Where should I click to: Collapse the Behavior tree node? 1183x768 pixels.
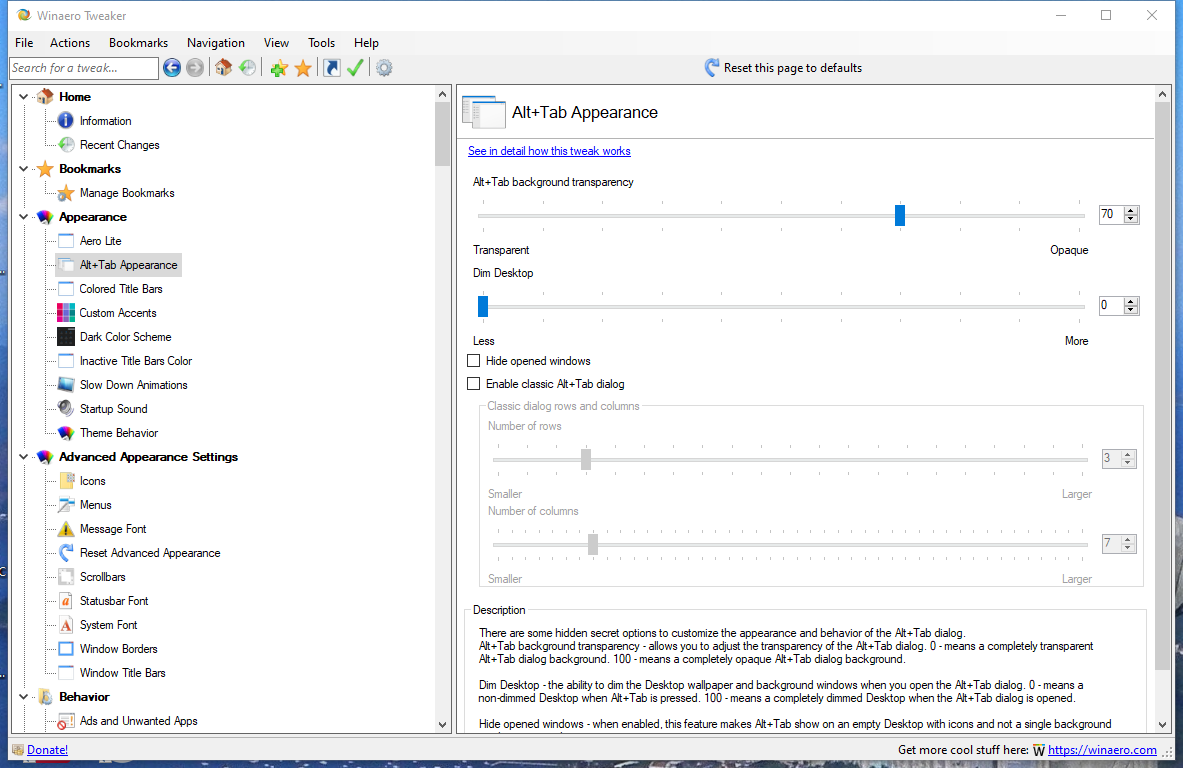click(23, 697)
